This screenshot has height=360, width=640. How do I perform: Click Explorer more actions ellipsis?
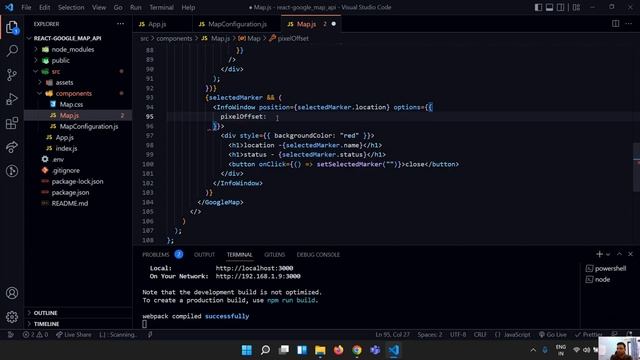coord(120,24)
